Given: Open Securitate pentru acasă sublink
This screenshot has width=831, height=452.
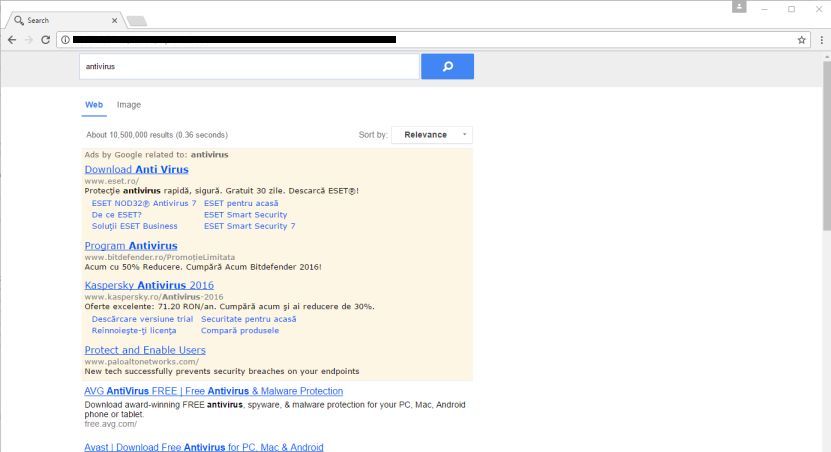Looking at the screenshot, I should [249, 319].
